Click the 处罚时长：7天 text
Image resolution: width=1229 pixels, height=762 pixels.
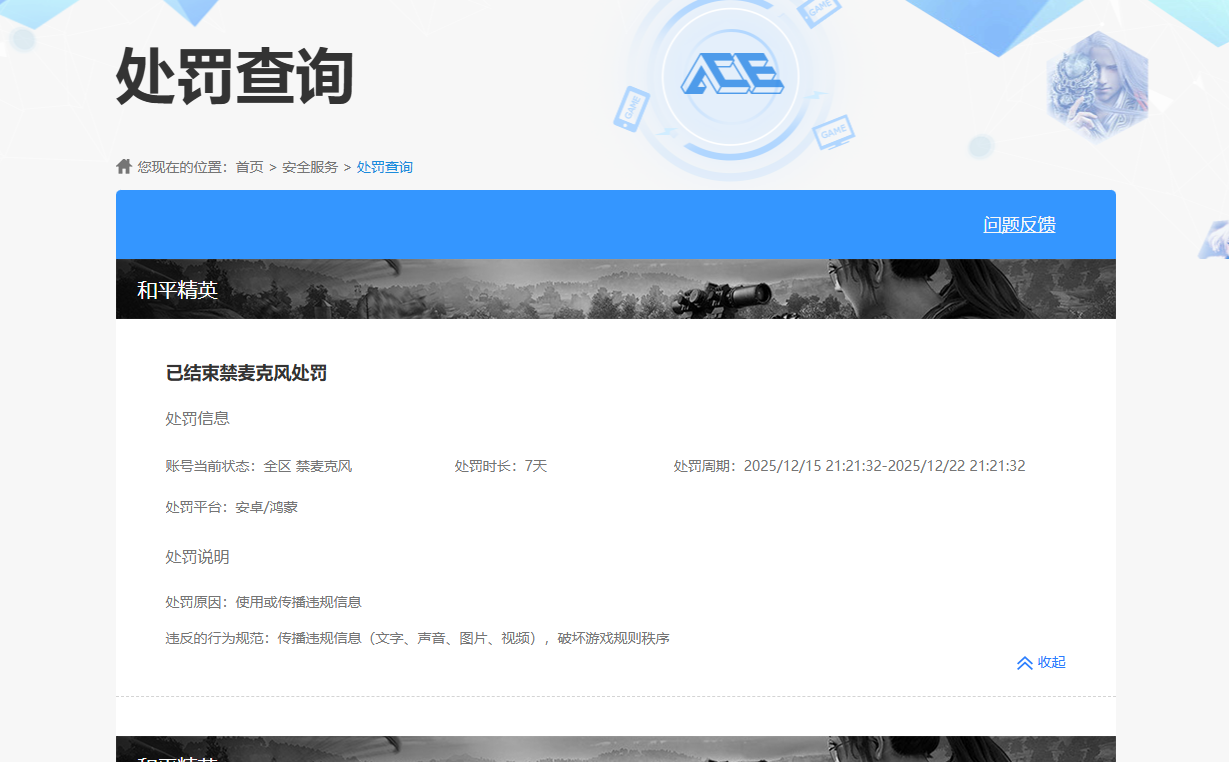point(501,466)
